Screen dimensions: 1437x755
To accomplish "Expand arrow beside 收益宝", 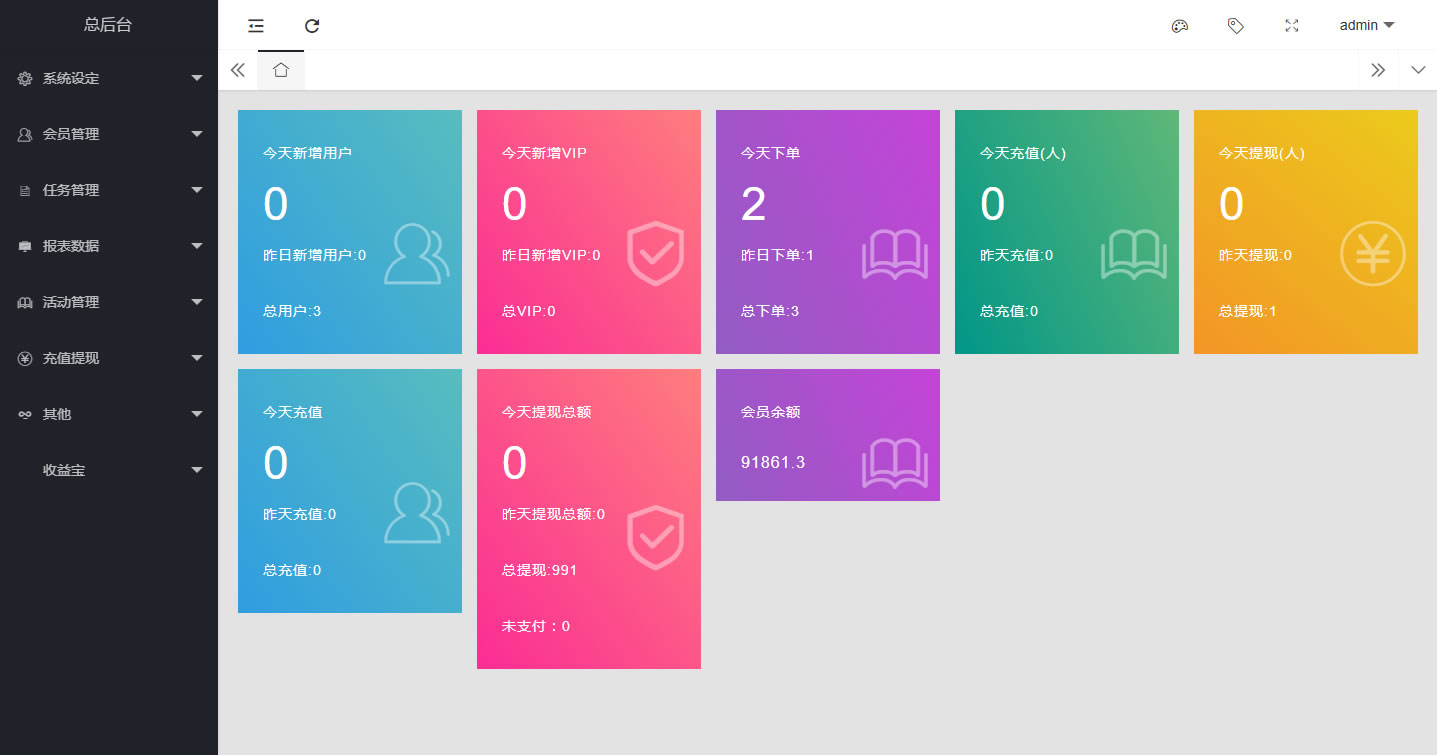I will (197, 470).
